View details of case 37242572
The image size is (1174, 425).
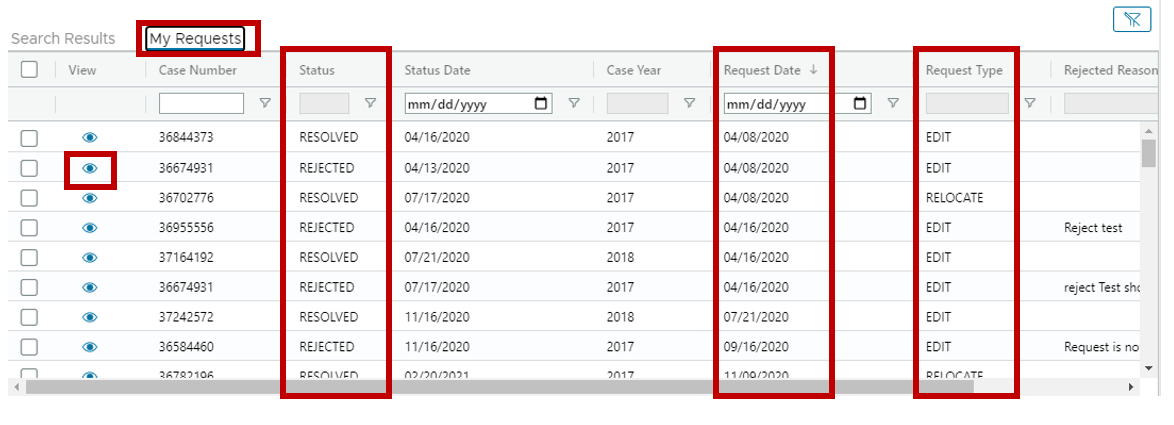tap(90, 317)
